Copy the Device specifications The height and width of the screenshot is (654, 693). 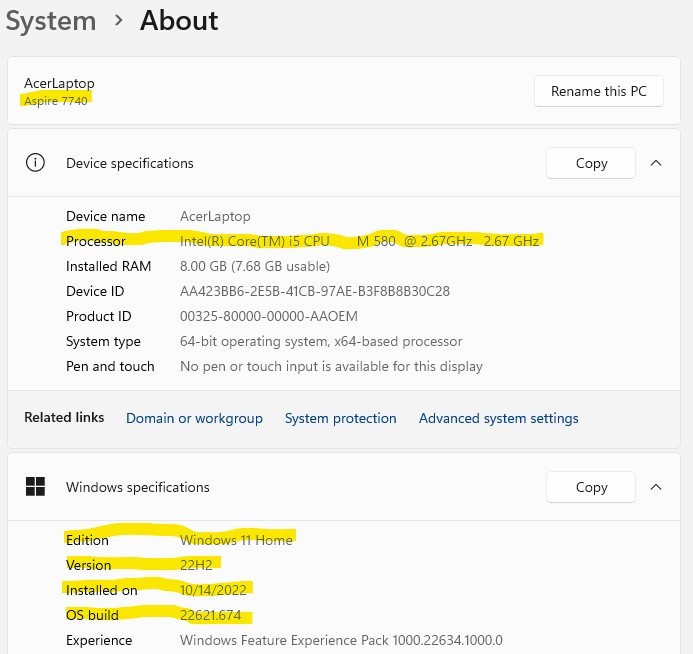point(591,163)
